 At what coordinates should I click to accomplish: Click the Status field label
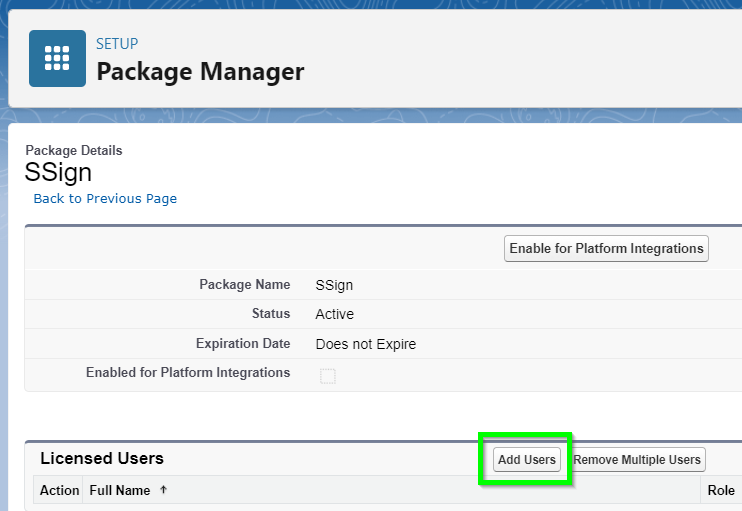tap(271, 313)
